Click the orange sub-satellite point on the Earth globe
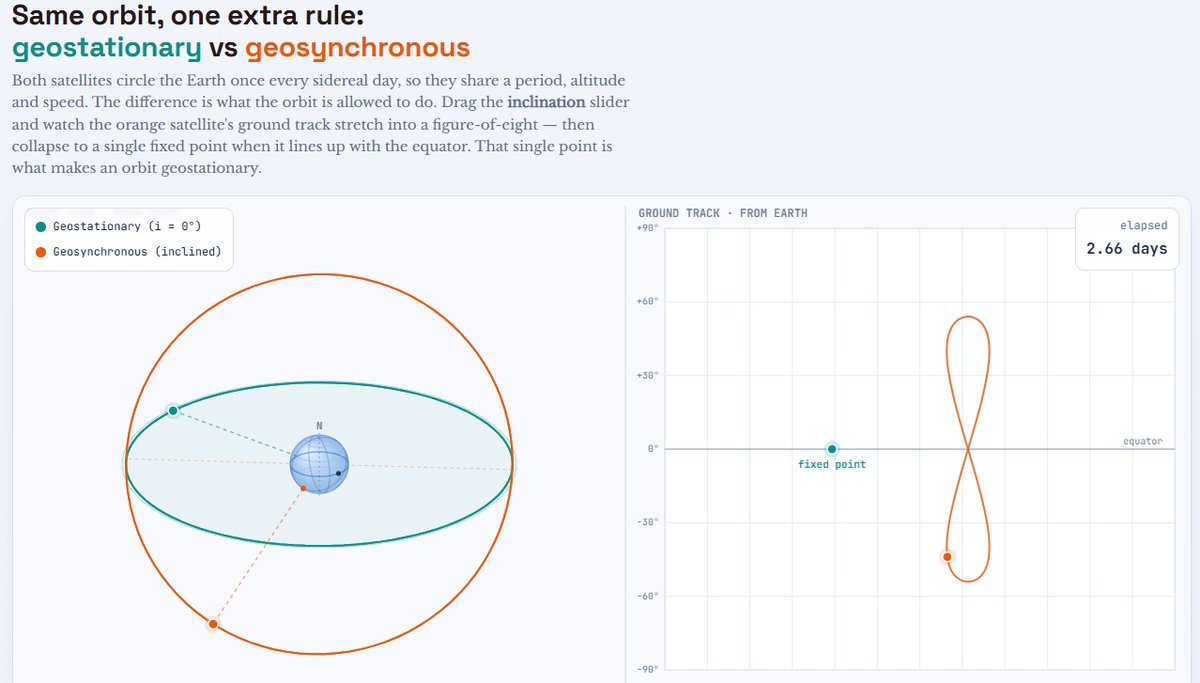 click(x=303, y=488)
